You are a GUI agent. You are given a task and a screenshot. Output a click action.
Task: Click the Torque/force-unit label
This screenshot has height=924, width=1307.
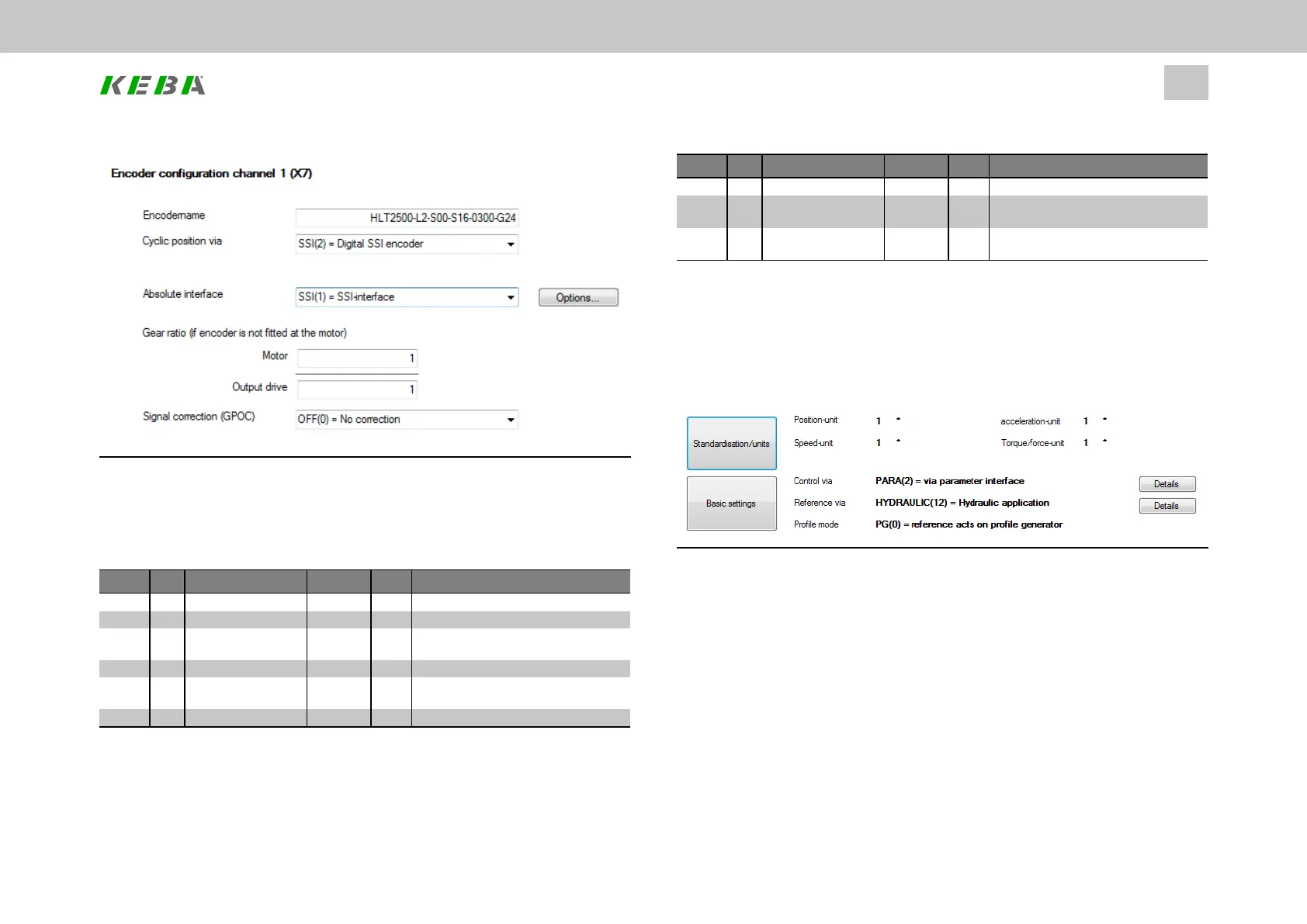click(x=1032, y=443)
